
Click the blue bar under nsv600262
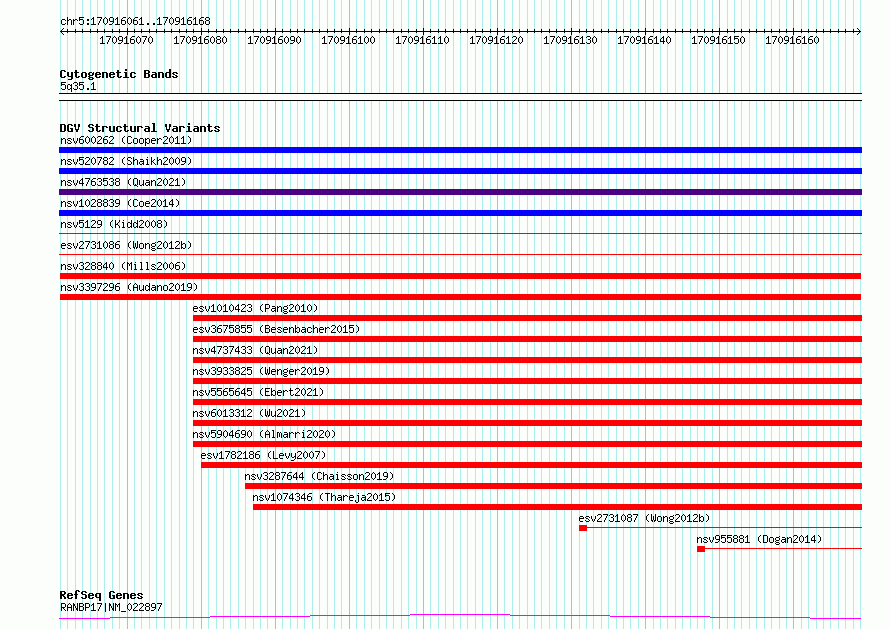(x=460, y=150)
